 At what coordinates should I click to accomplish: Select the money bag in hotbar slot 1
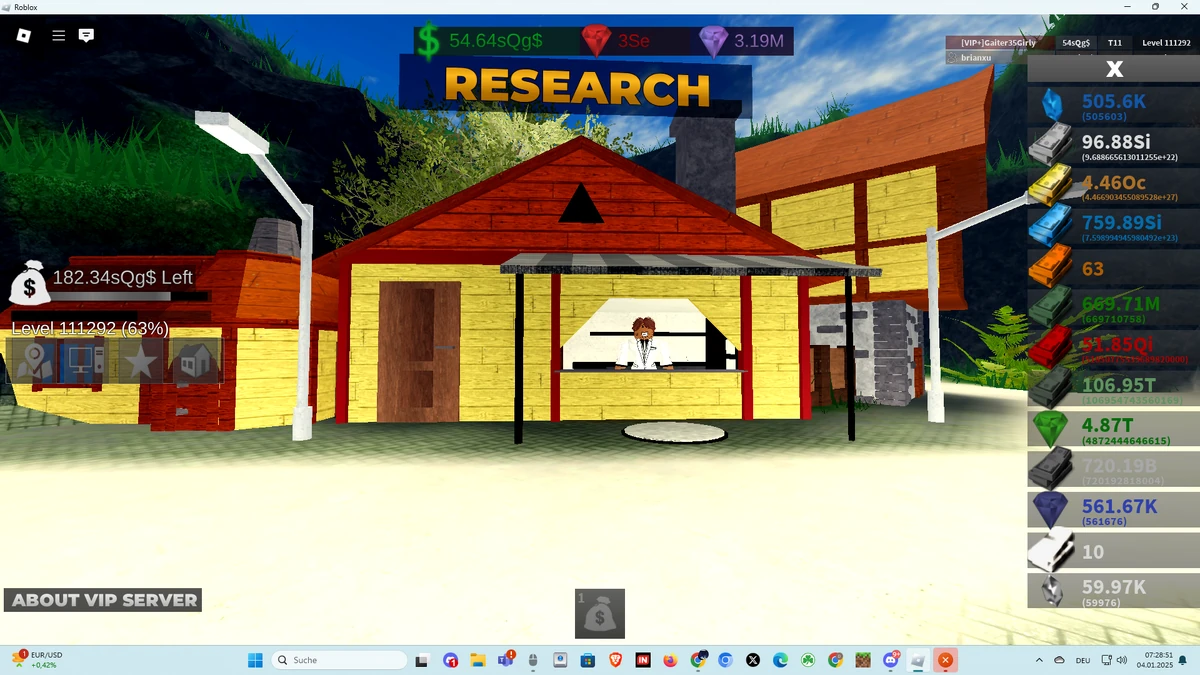point(600,613)
